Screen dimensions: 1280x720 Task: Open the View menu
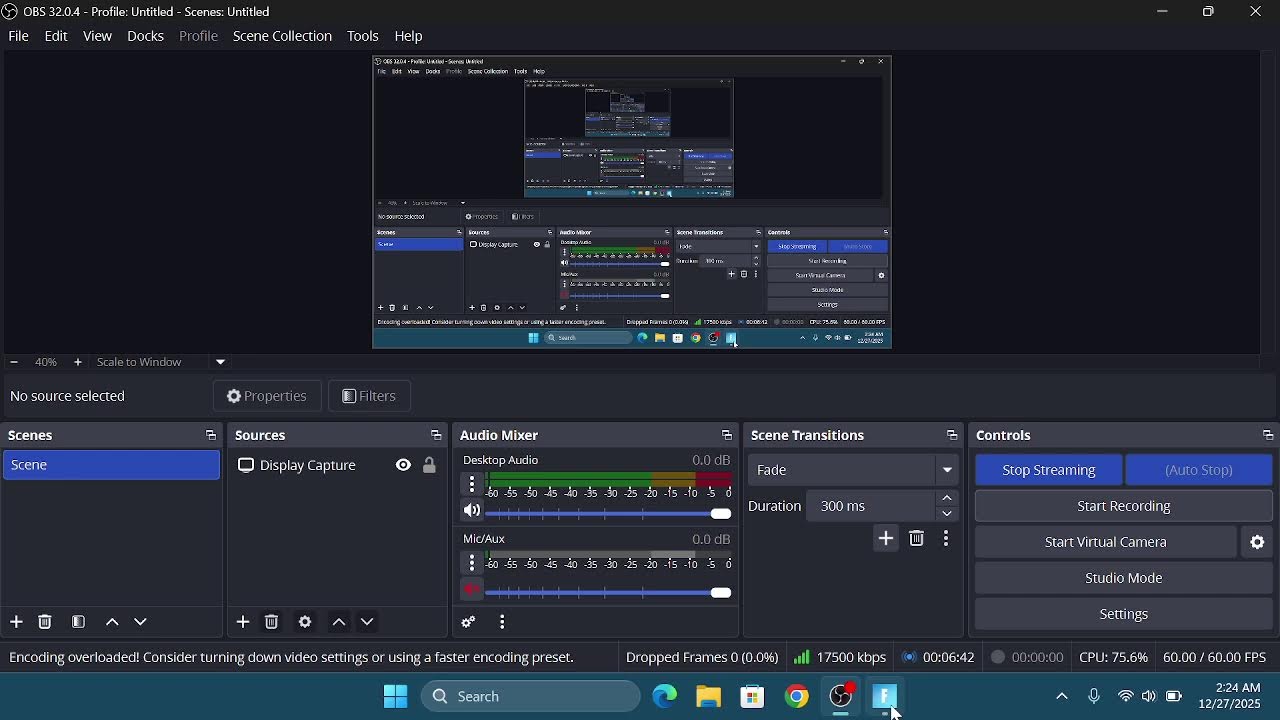point(97,36)
